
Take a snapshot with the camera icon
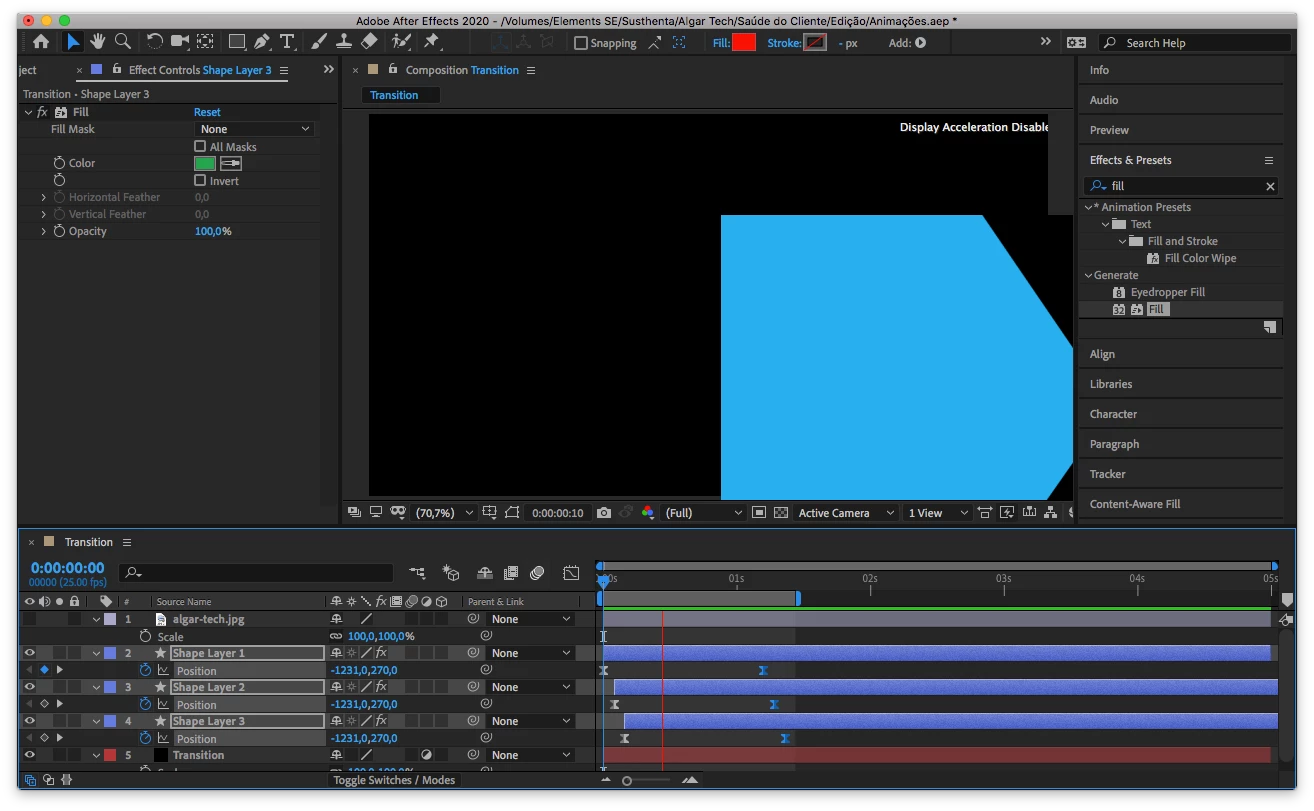click(604, 513)
